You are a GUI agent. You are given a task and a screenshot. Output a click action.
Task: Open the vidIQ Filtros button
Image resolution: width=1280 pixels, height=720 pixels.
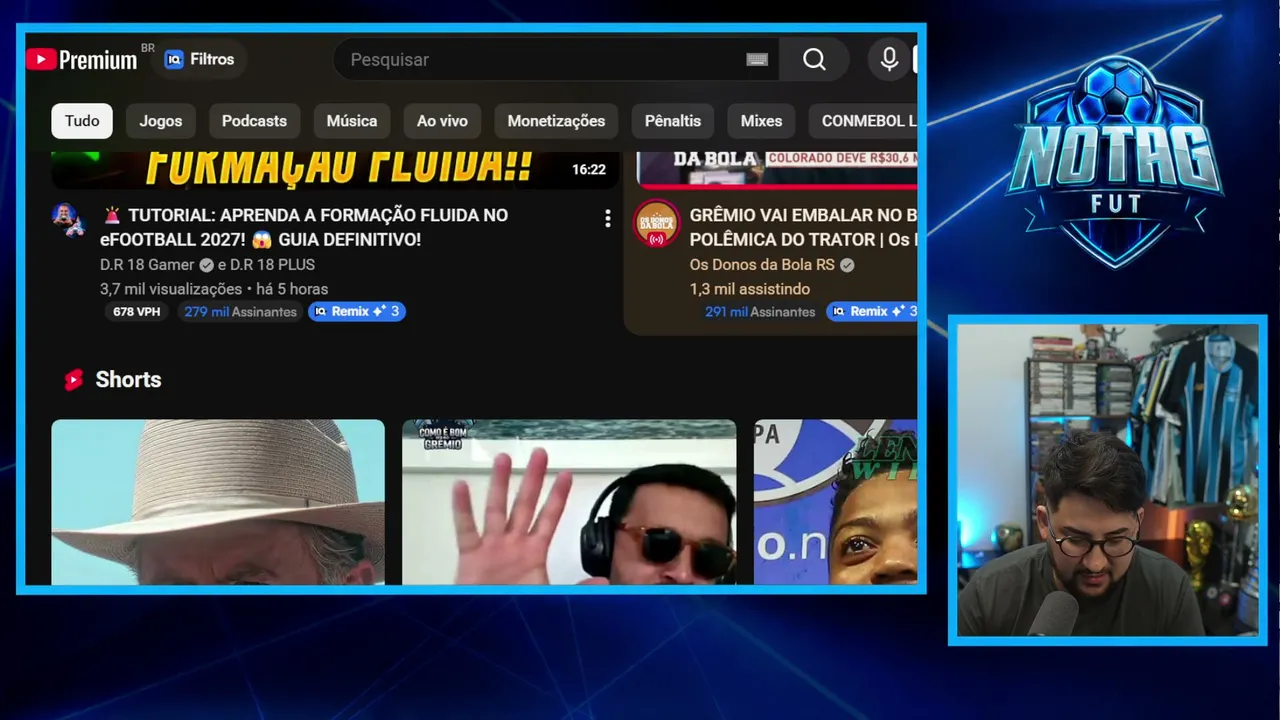pyautogui.click(x=199, y=59)
